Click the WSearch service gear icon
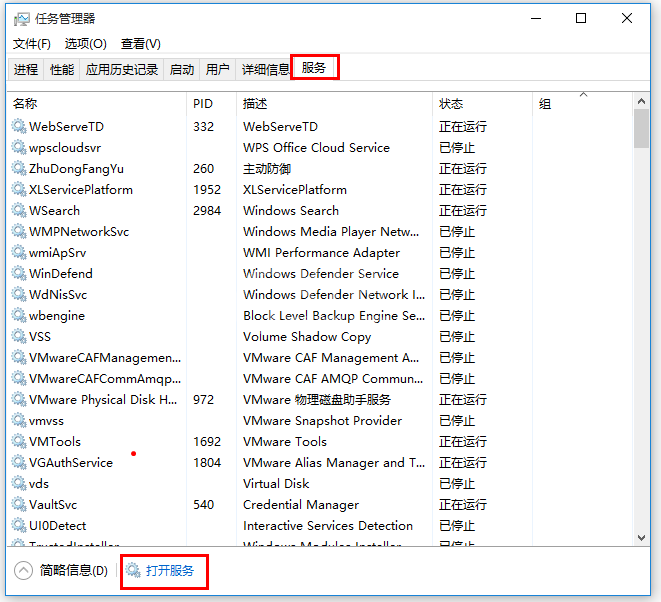 click(19, 210)
